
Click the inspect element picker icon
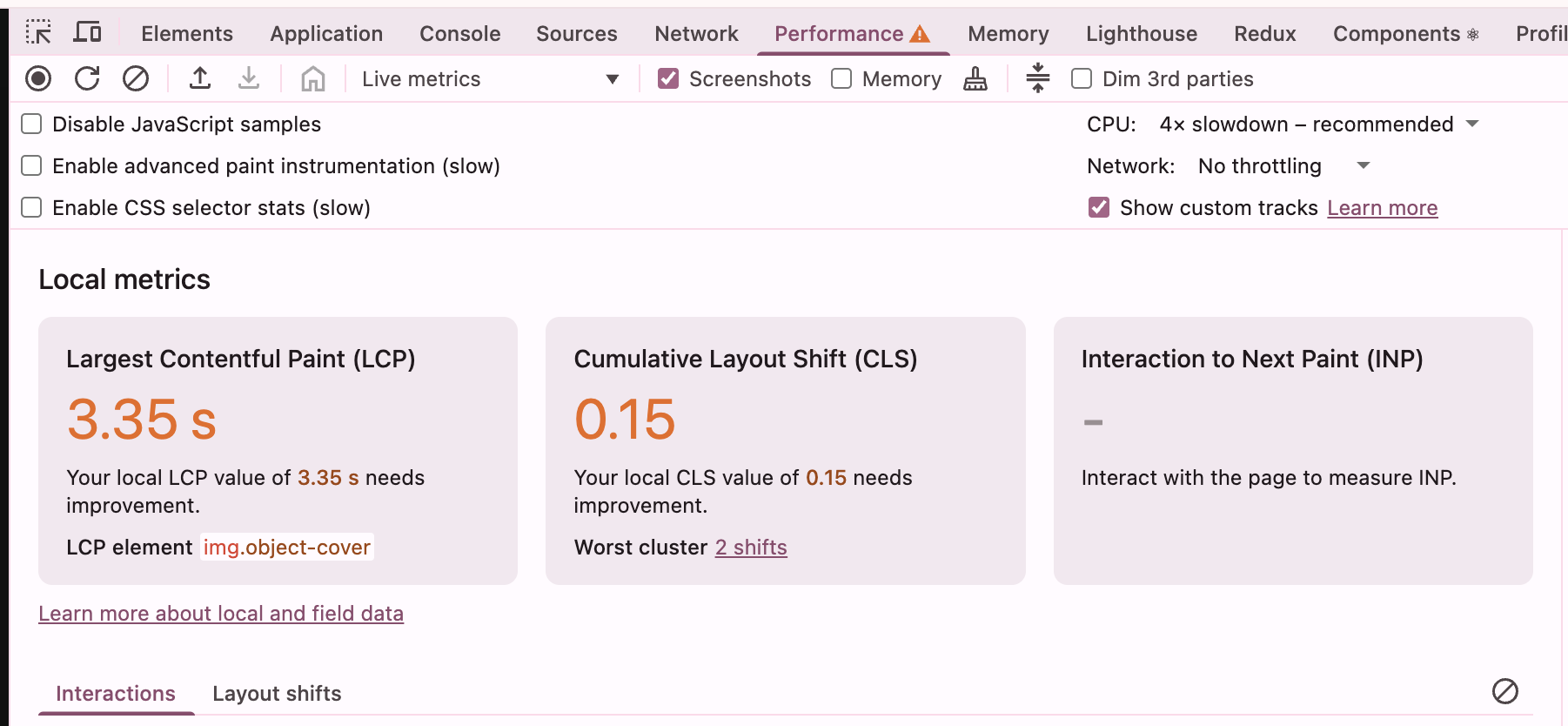tap(38, 32)
